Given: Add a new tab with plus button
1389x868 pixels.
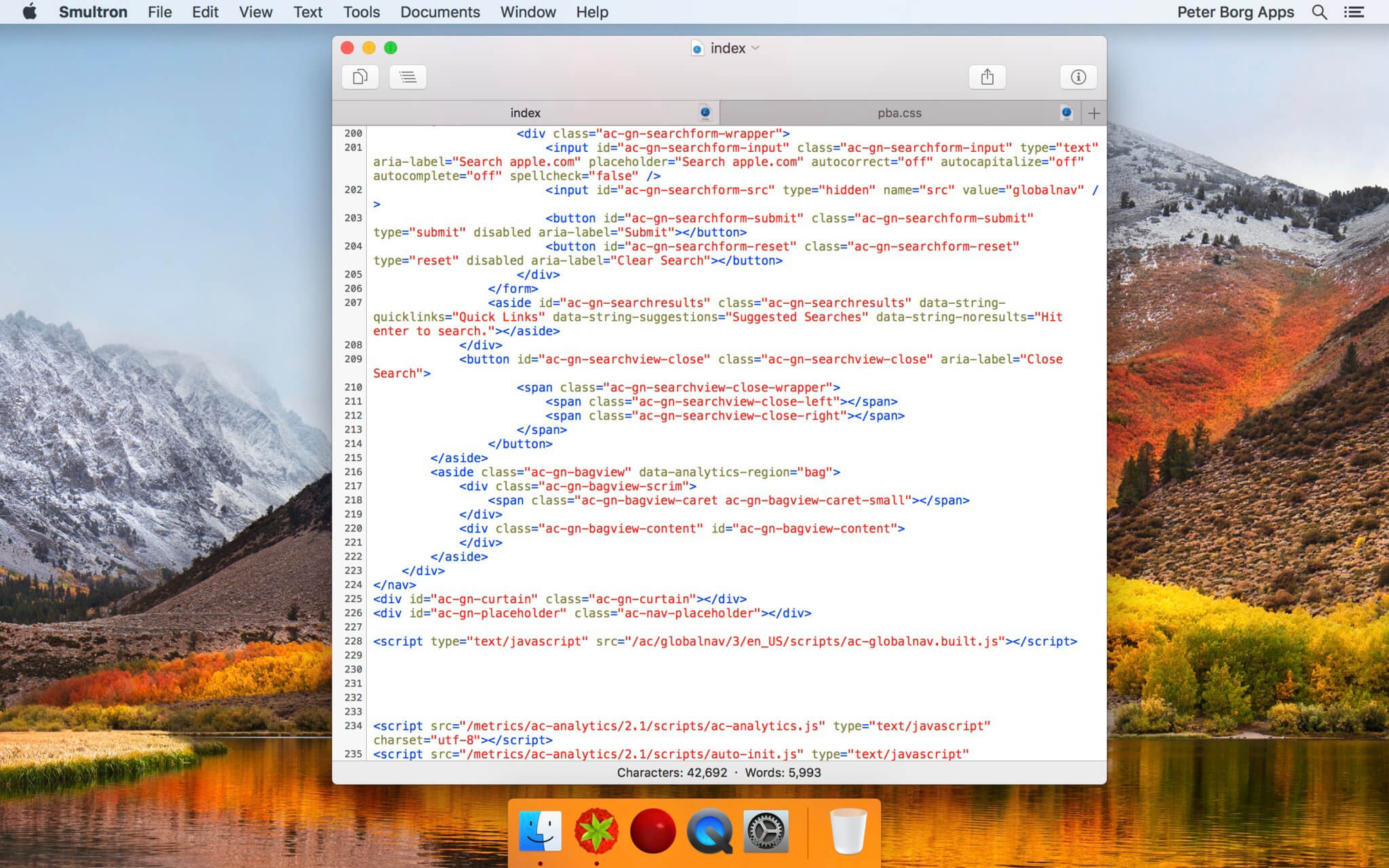Looking at the screenshot, I should point(1094,113).
